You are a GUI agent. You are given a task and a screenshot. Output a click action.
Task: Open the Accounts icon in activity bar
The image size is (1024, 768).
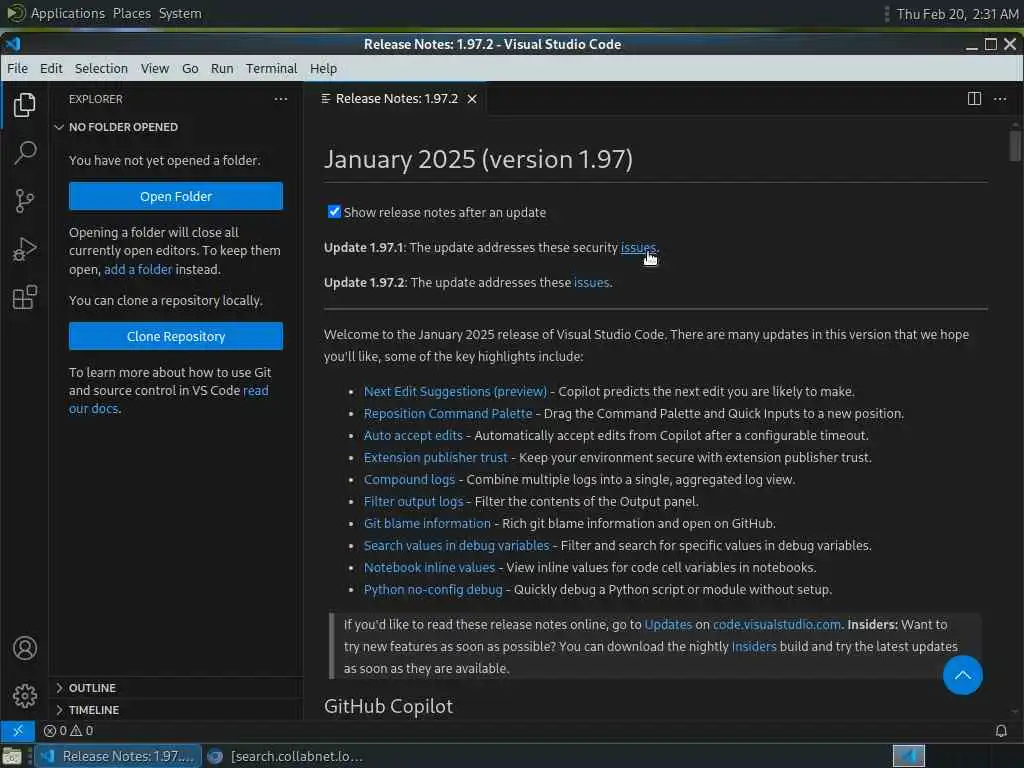click(x=25, y=648)
